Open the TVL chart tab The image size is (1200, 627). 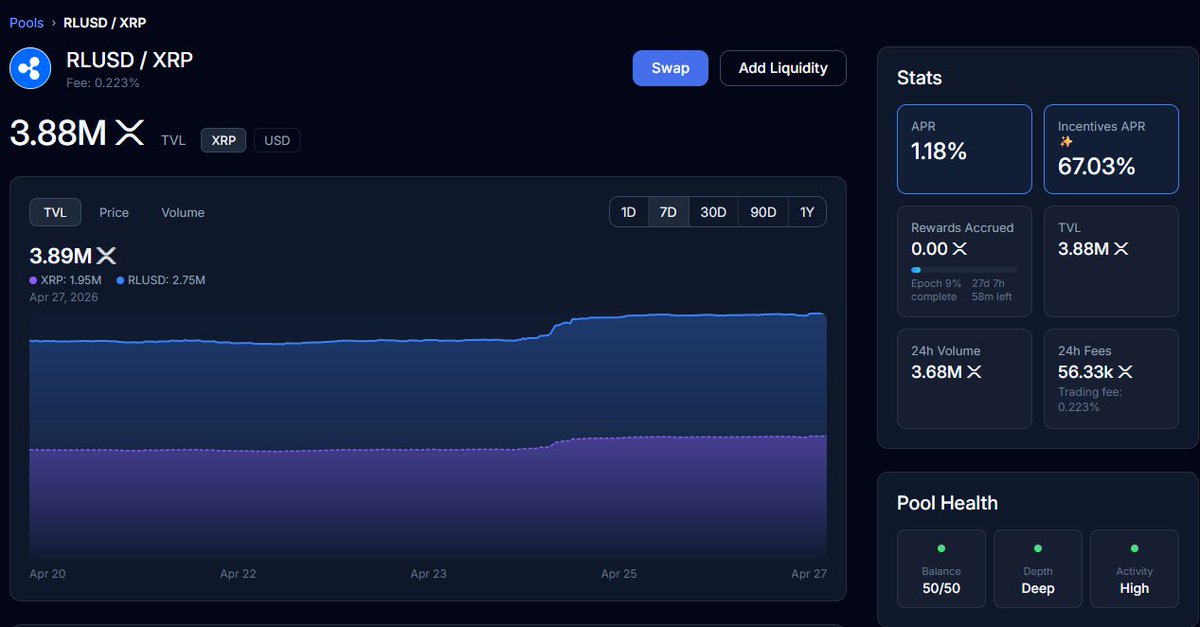click(55, 212)
